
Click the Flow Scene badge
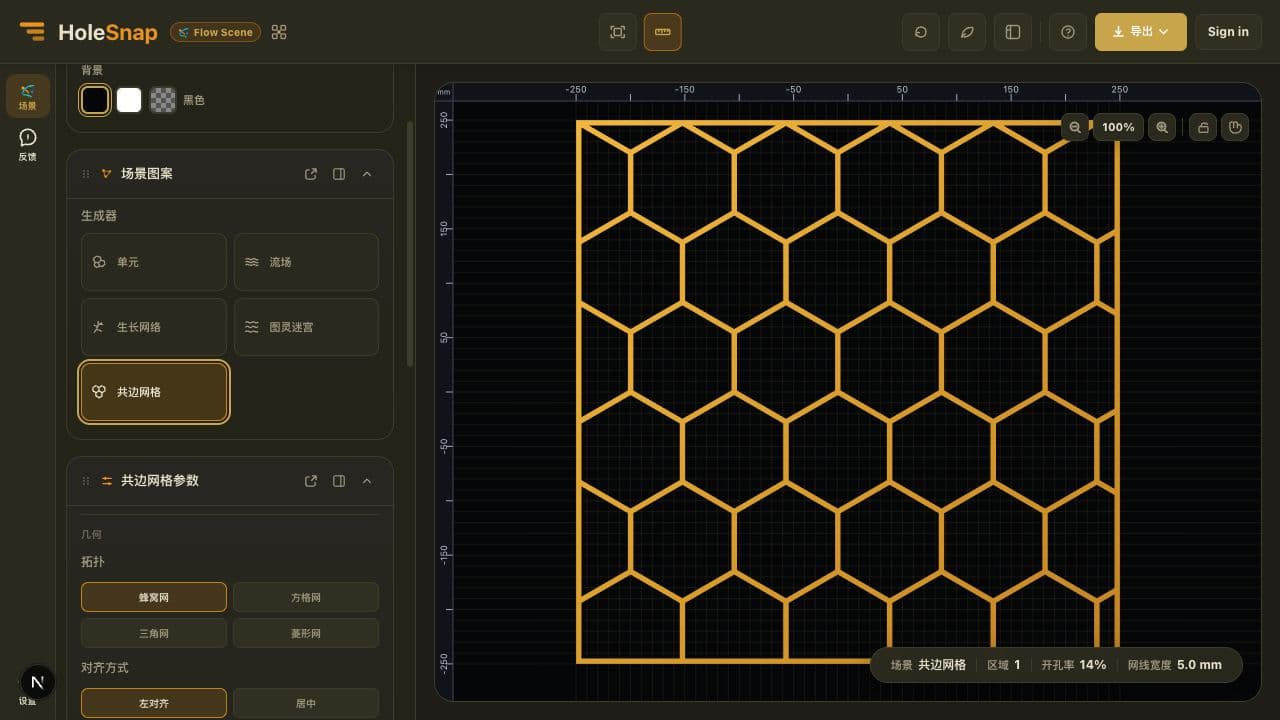pyautogui.click(x=215, y=32)
